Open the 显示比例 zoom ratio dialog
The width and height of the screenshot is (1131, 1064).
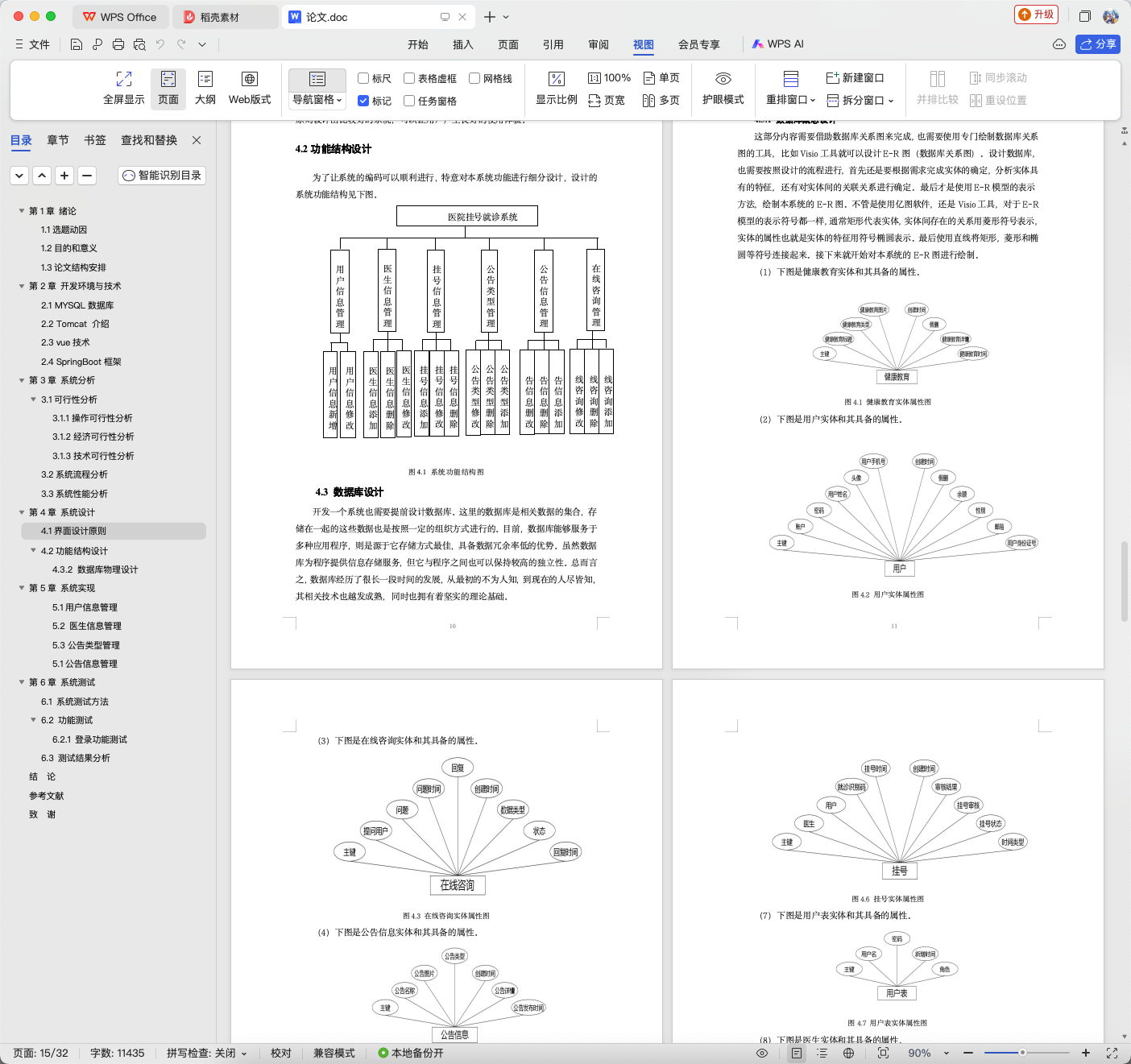pyautogui.click(x=557, y=88)
